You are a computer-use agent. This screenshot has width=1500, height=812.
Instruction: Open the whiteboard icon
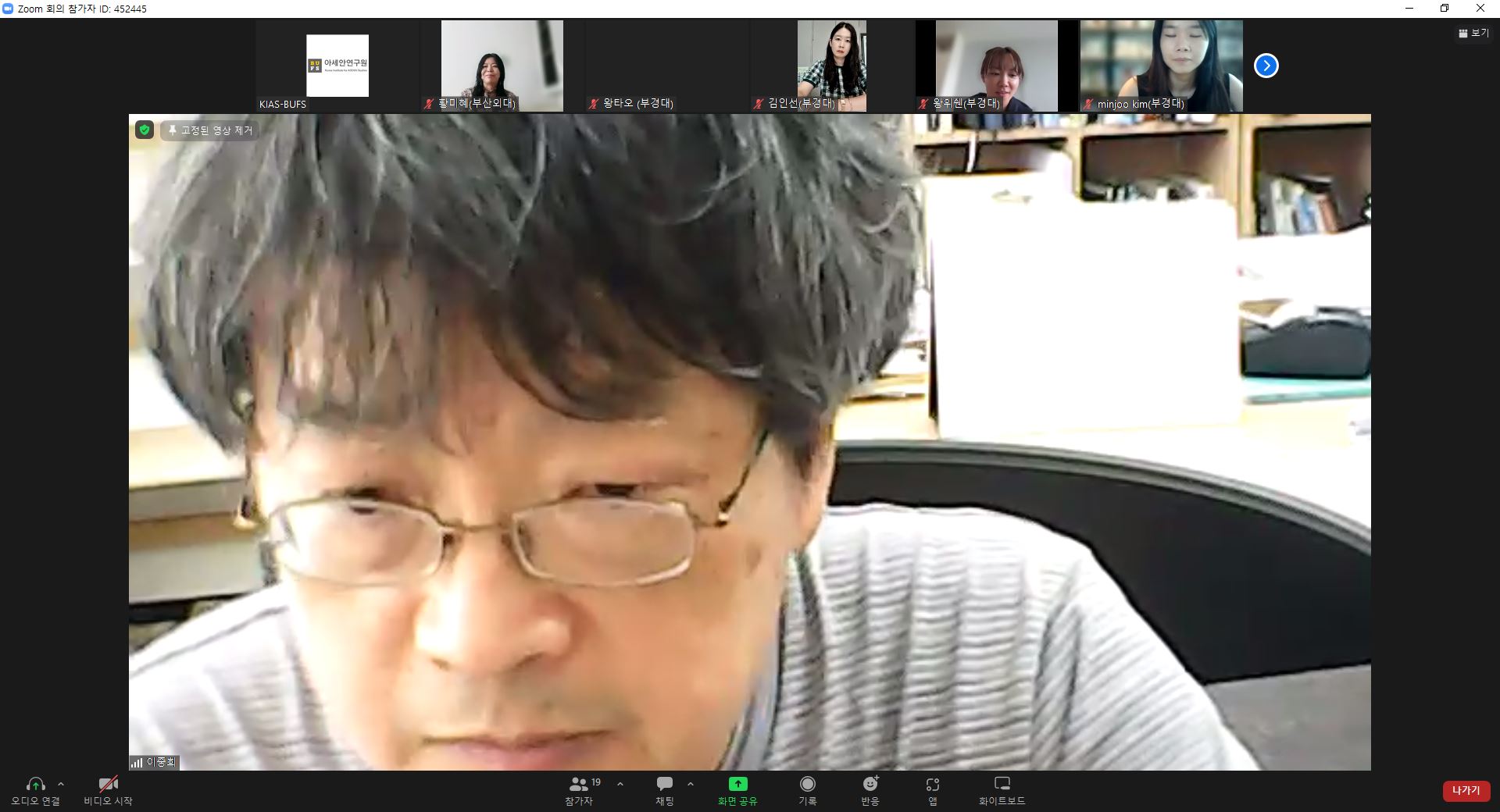tap(1002, 784)
